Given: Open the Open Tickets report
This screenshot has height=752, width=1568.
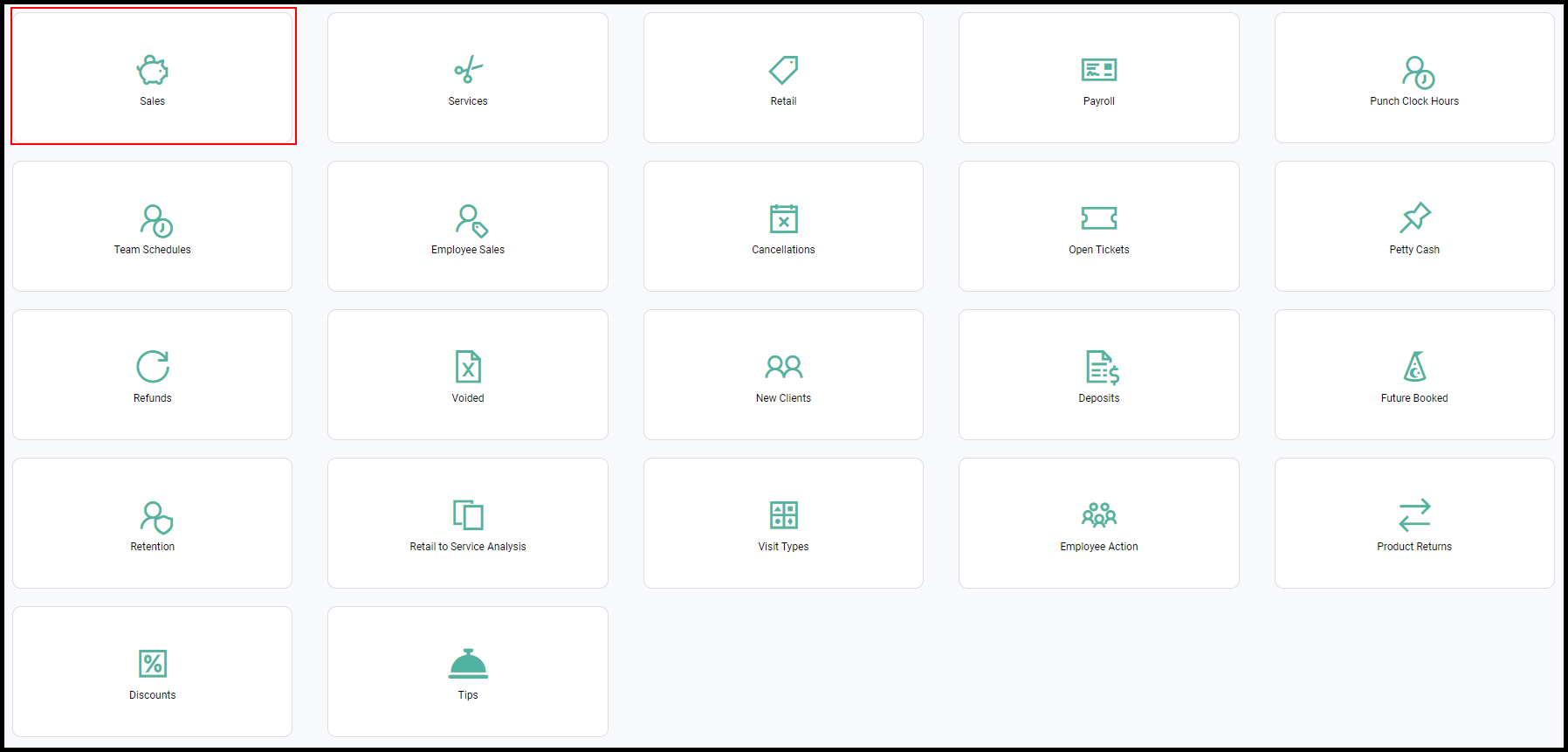Looking at the screenshot, I should [1099, 226].
